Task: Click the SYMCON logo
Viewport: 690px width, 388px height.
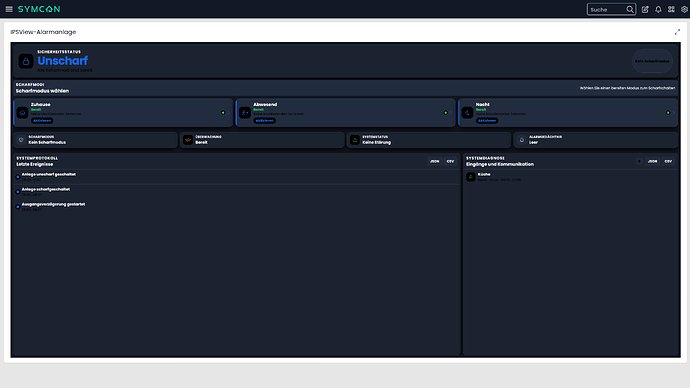Action: tap(39, 9)
